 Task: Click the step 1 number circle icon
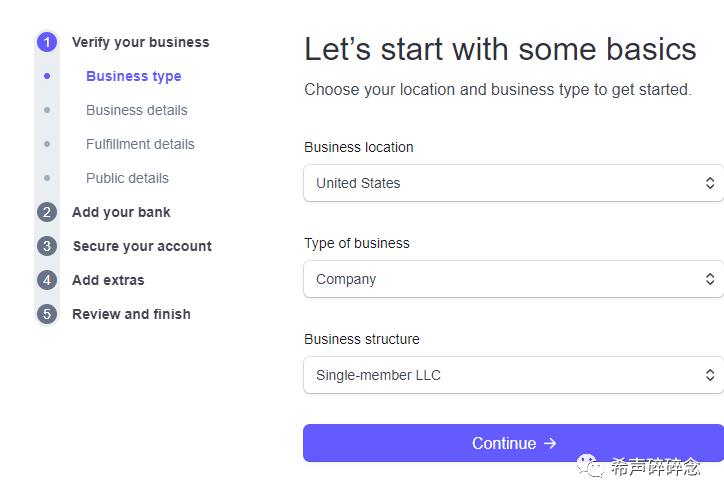[47, 42]
